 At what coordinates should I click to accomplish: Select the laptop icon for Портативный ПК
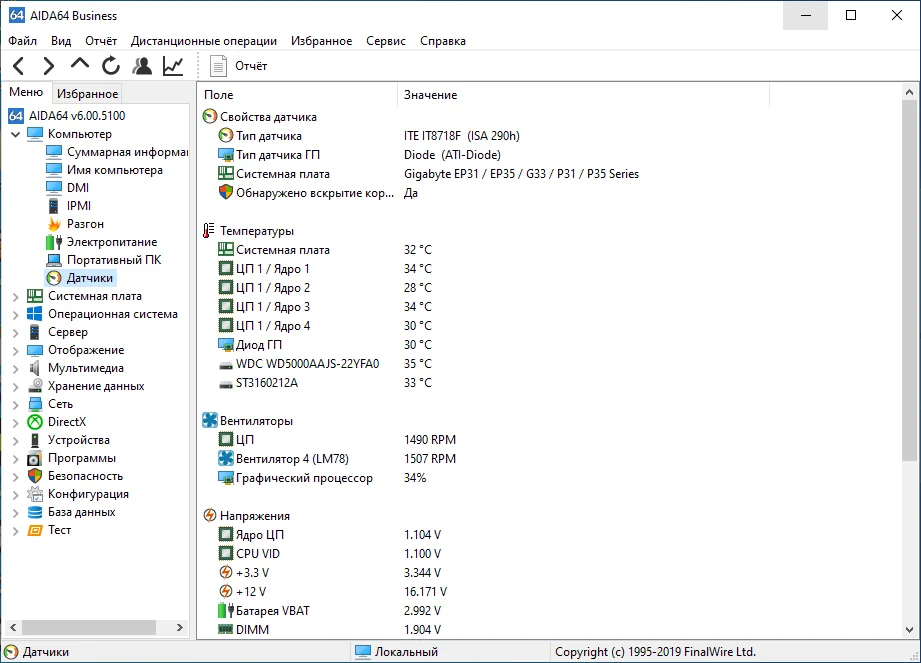tap(54, 260)
